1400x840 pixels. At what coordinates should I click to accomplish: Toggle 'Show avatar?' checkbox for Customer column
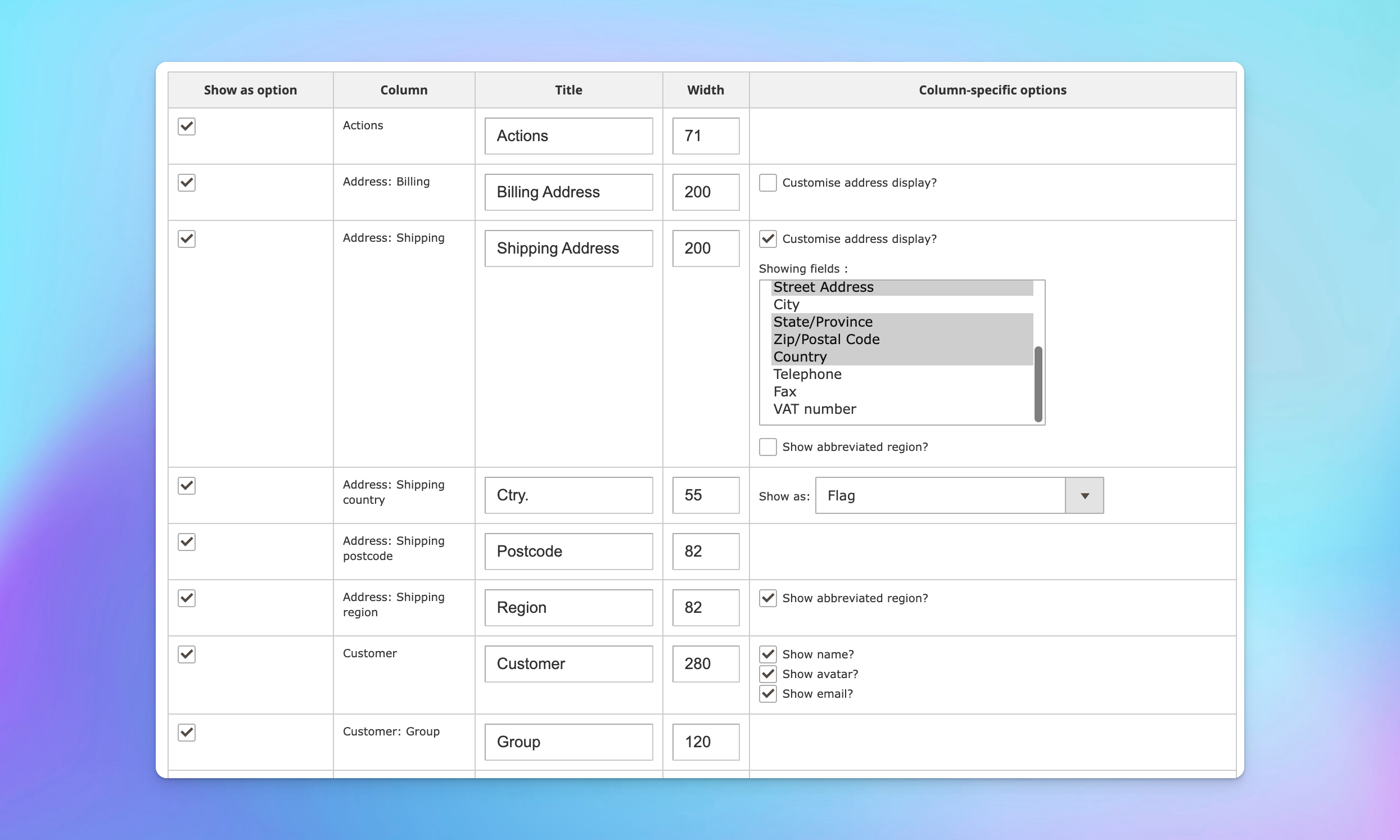768,674
